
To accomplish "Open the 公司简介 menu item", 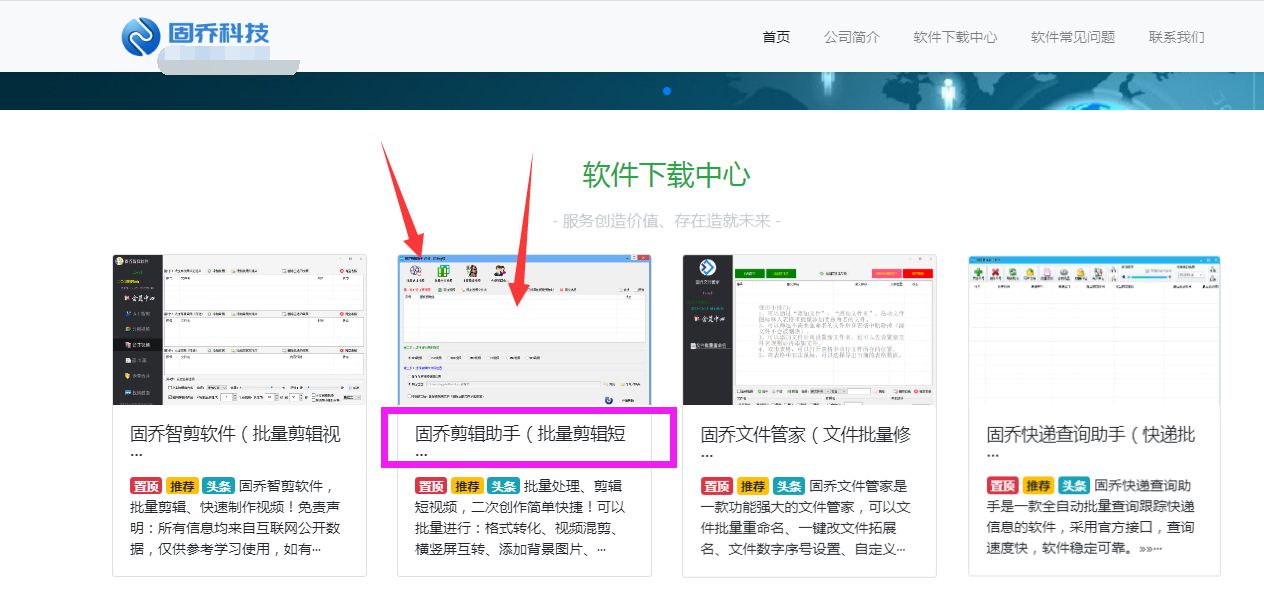I will click(852, 37).
